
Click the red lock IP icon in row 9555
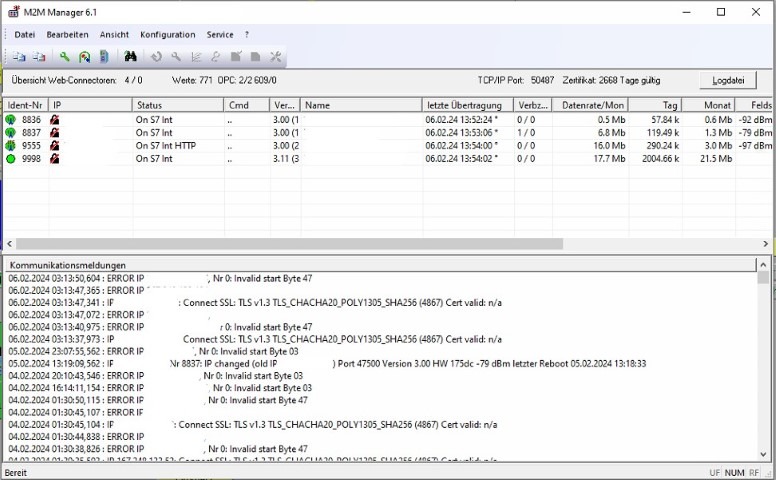[54, 145]
